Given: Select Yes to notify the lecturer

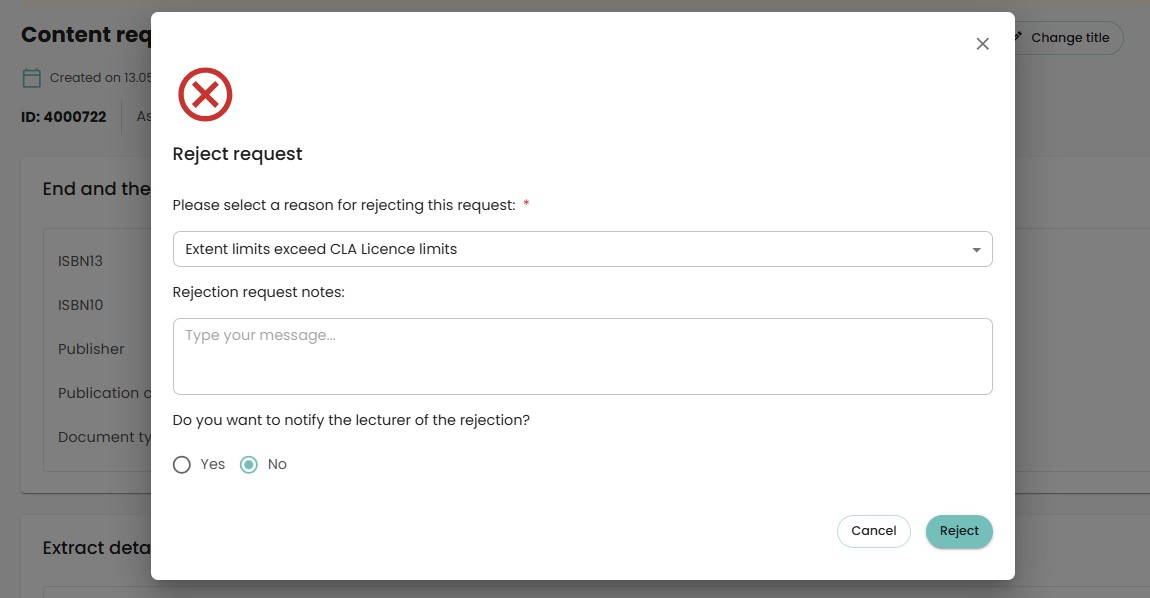Looking at the screenshot, I should 182,464.
